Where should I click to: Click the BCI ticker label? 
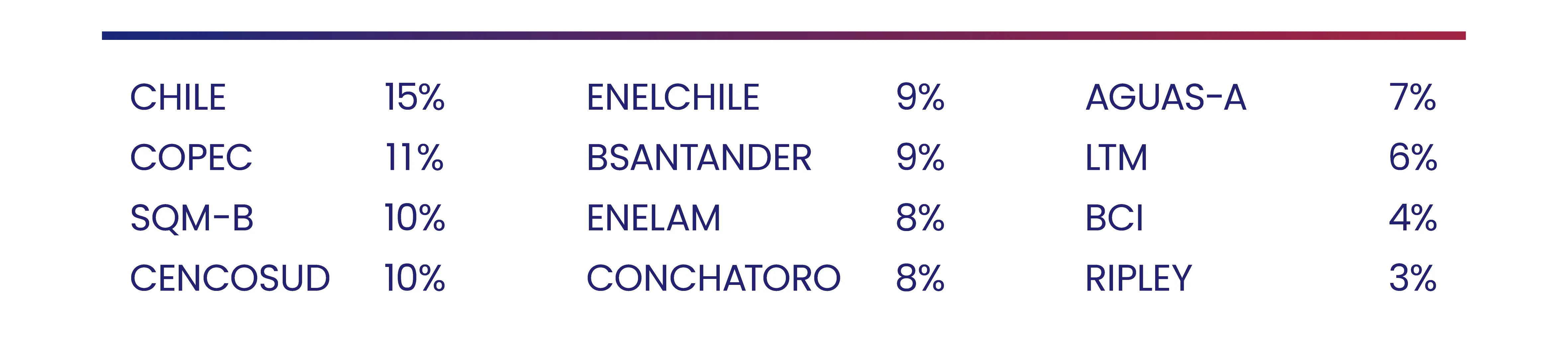coord(1115,218)
